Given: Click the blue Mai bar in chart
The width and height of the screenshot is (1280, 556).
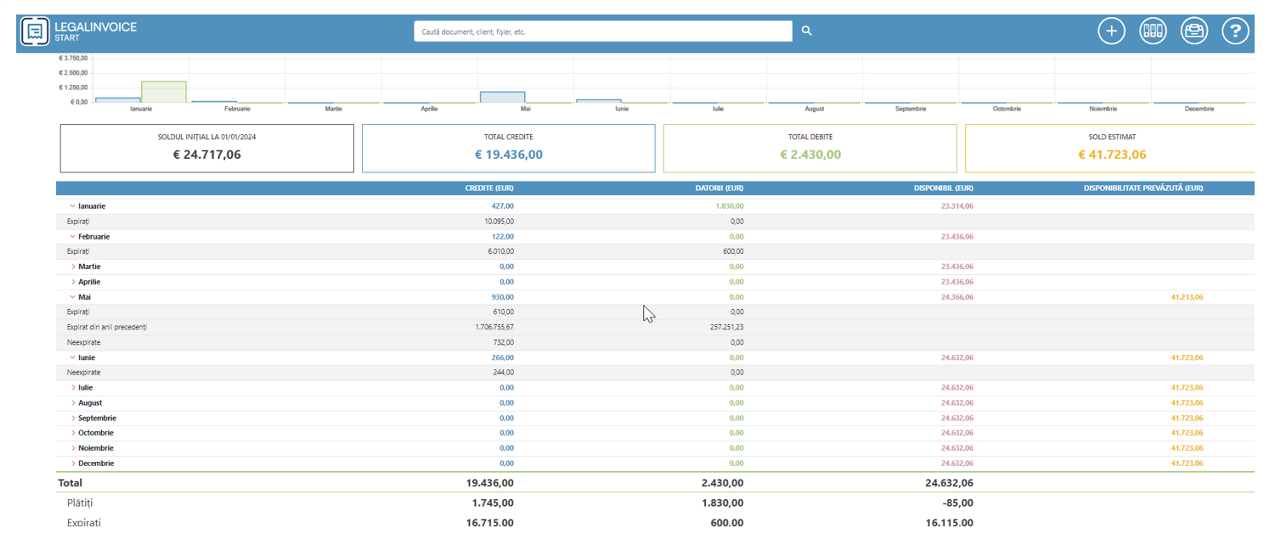Looking at the screenshot, I should [x=502, y=97].
